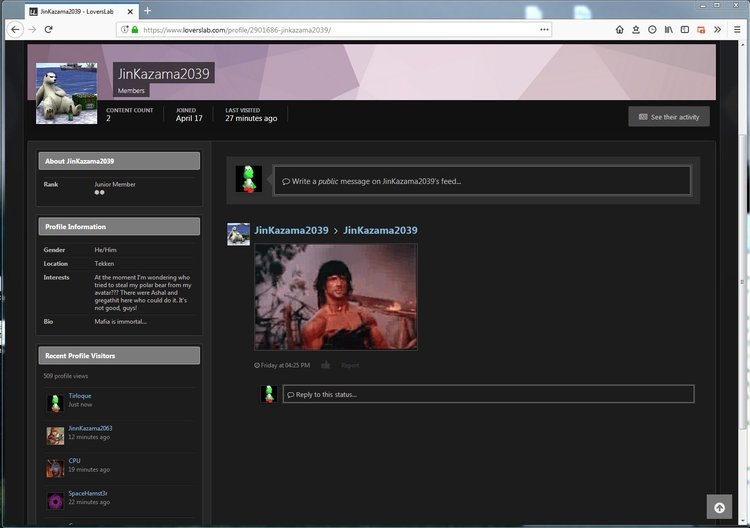The image size is (750, 528).
Task: Click the Profile Information panel header
Action: (119, 227)
